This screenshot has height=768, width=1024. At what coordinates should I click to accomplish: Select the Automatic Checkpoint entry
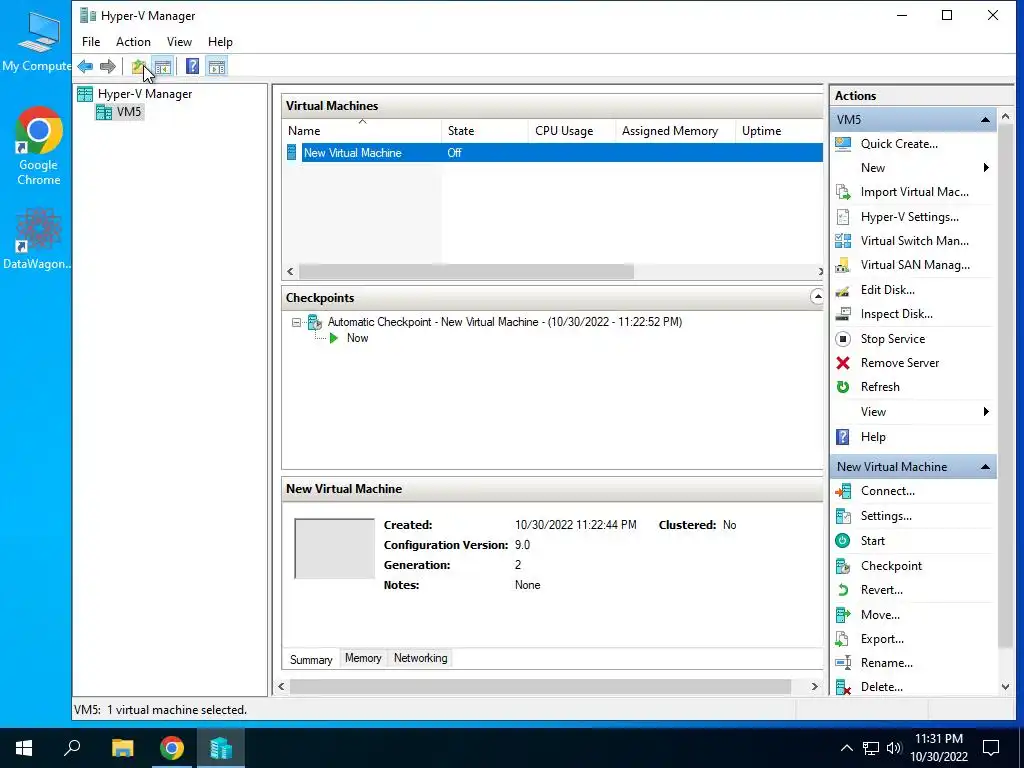(x=505, y=322)
